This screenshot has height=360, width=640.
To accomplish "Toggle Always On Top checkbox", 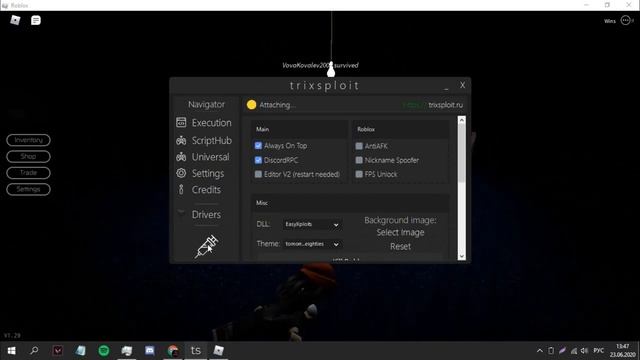I will [258, 146].
